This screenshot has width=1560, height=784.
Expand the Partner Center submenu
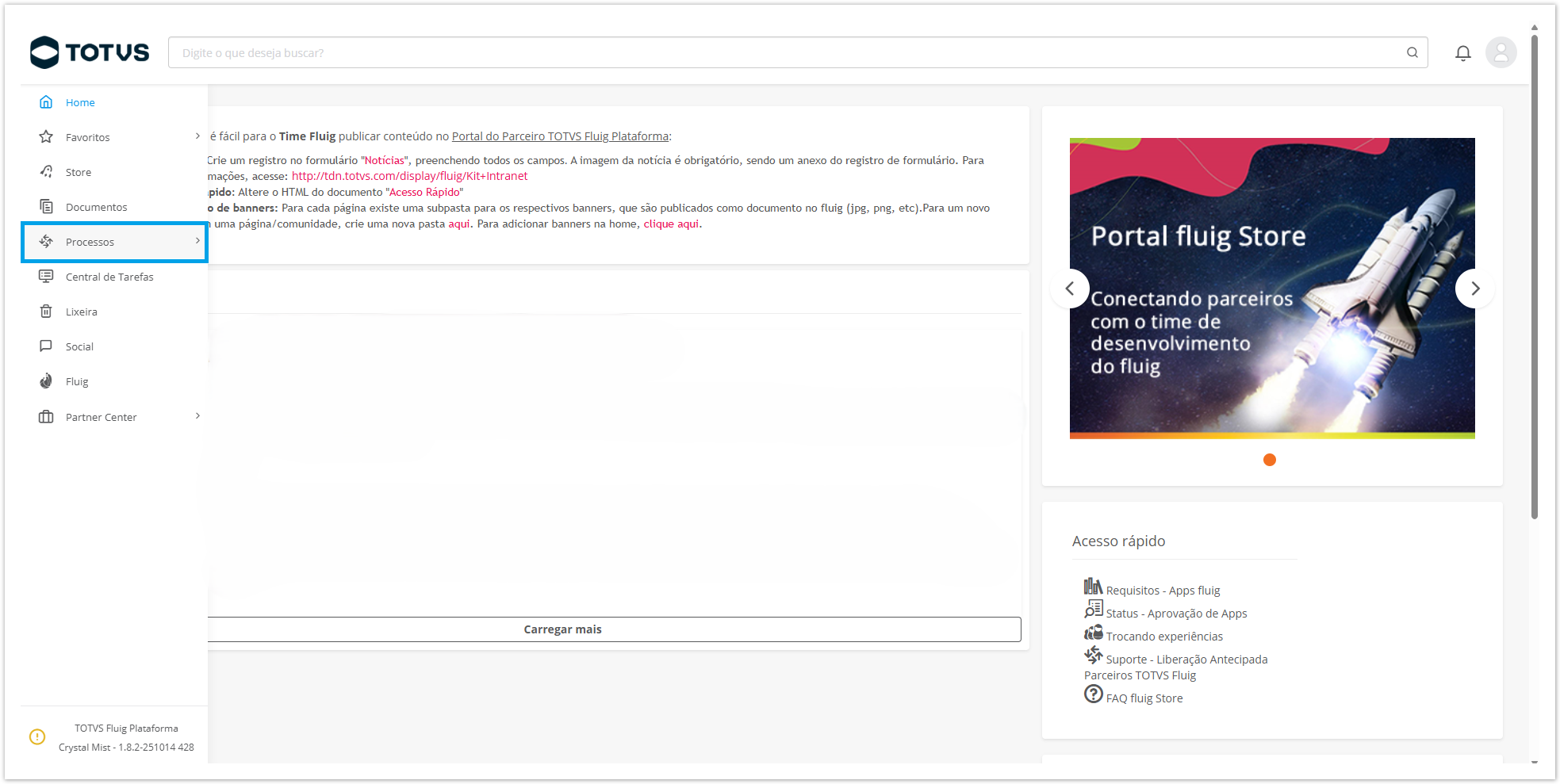pos(197,415)
